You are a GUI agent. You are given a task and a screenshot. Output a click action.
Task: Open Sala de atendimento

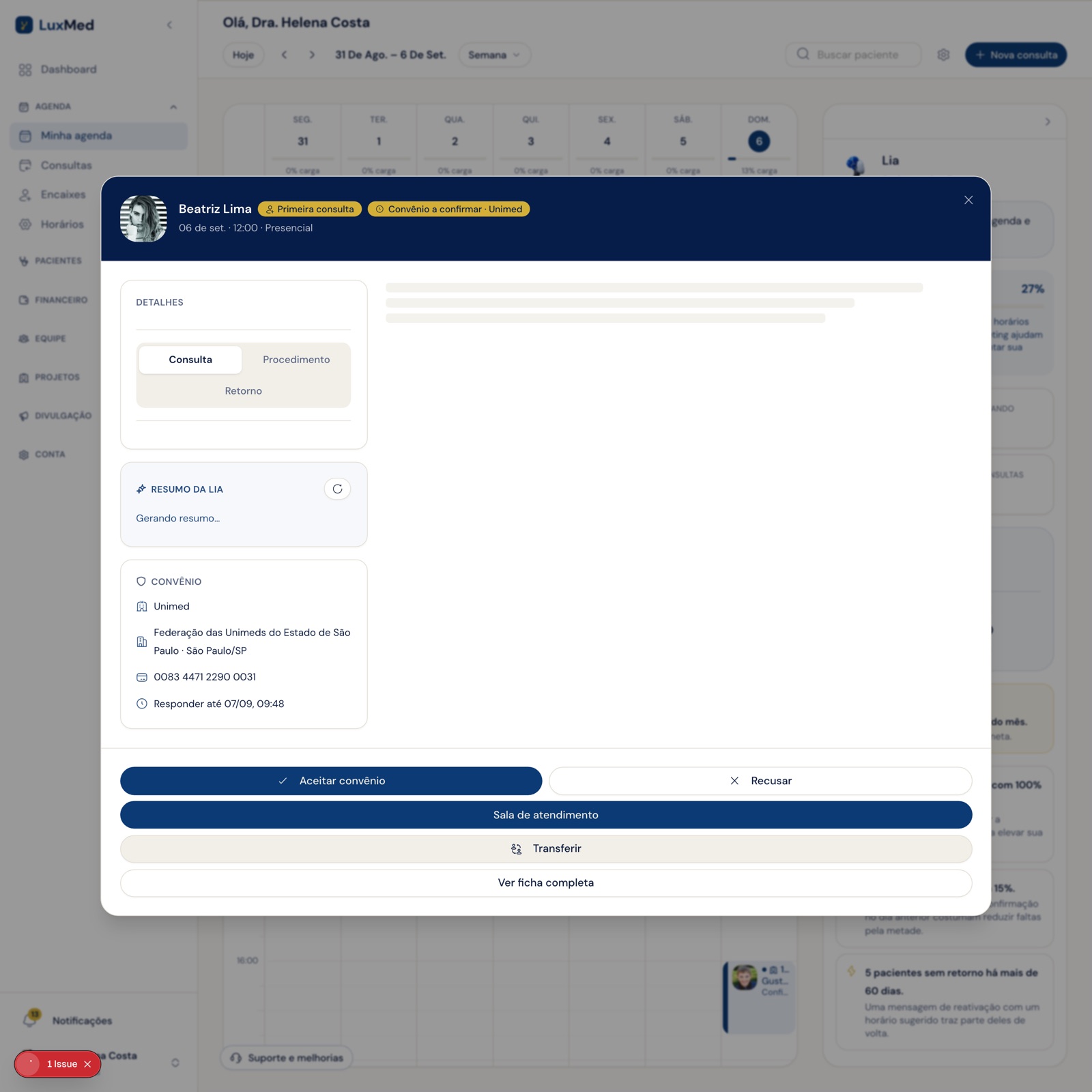pos(546,815)
